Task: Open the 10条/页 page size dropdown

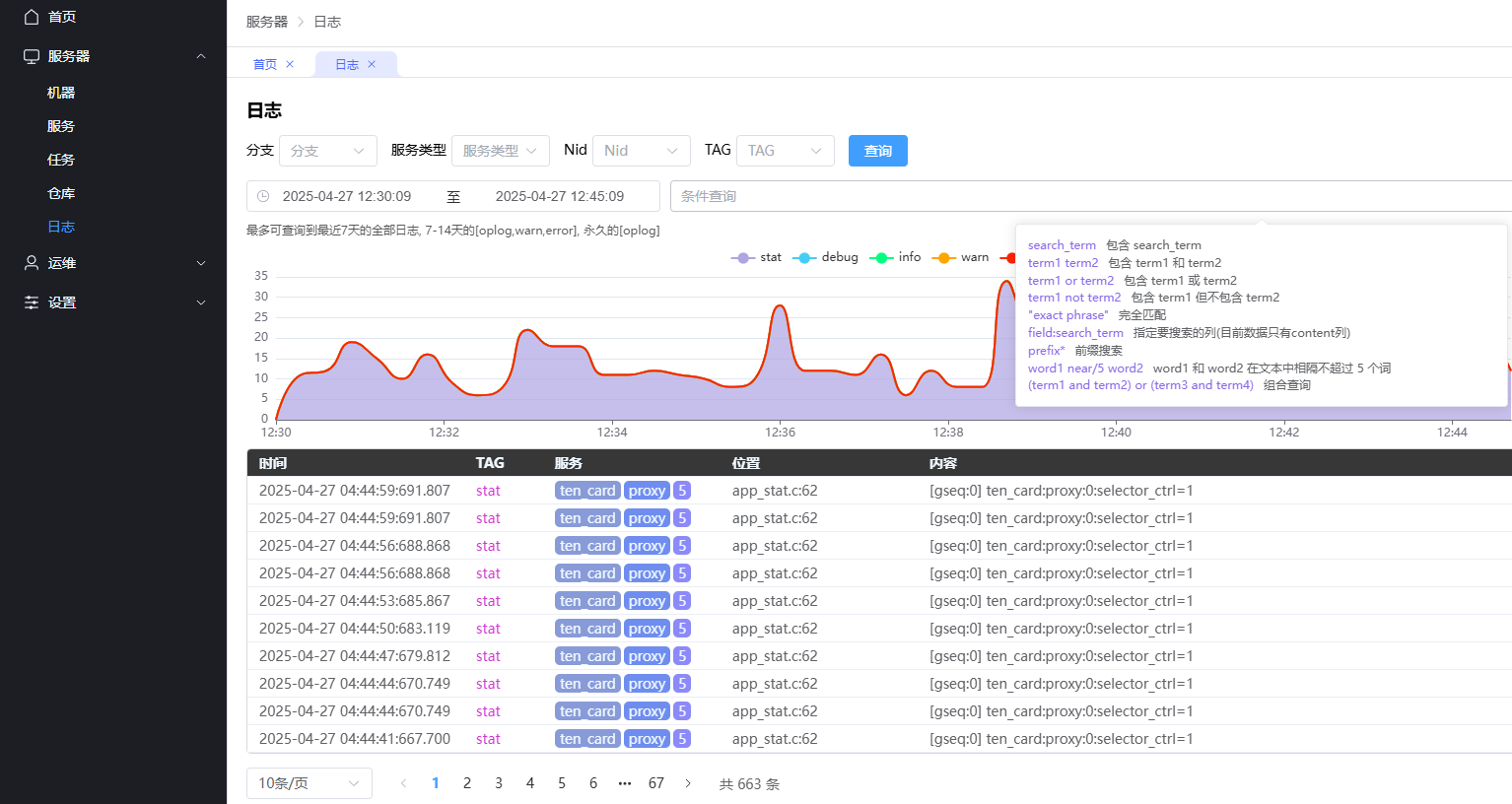Action: [309, 783]
